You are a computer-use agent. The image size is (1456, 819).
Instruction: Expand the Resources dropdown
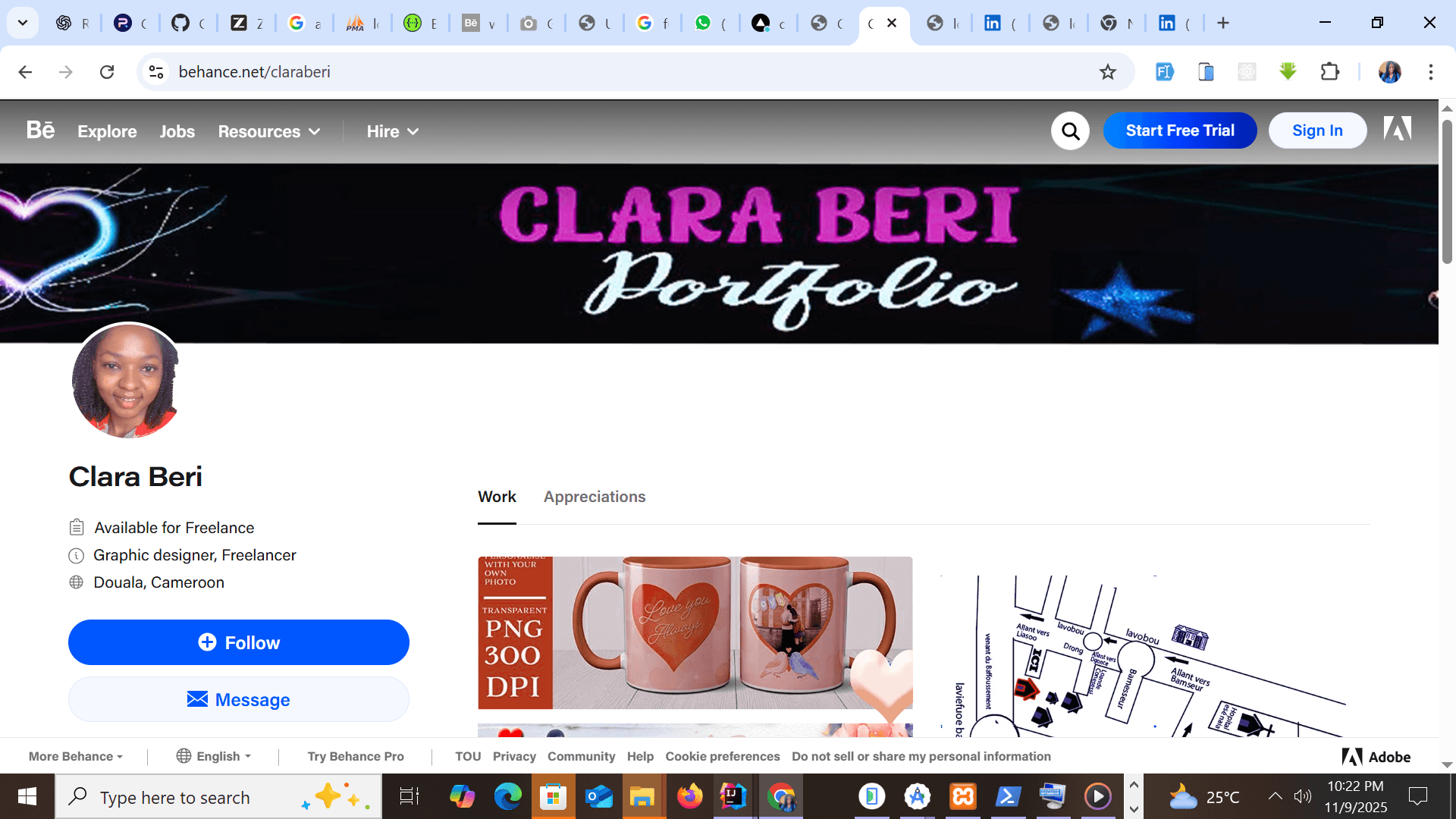269,131
